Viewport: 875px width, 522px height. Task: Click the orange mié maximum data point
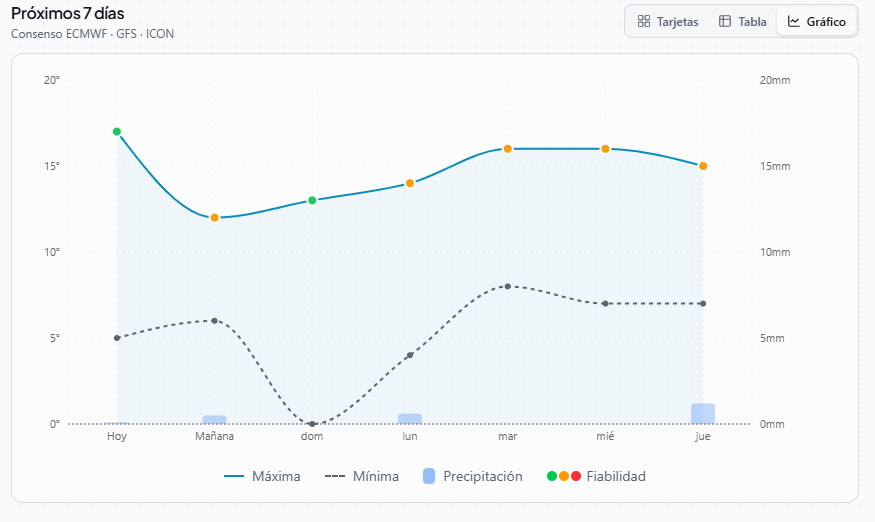point(605,149)
